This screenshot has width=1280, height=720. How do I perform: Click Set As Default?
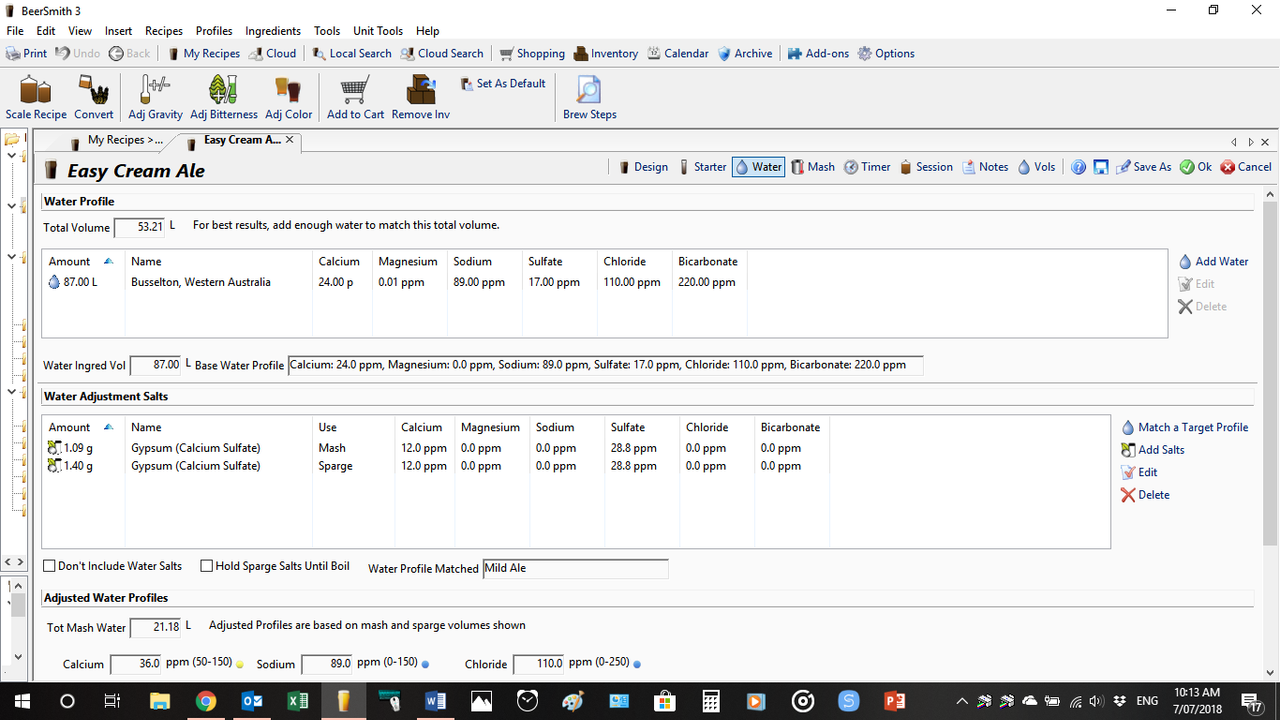click(502, 84)
